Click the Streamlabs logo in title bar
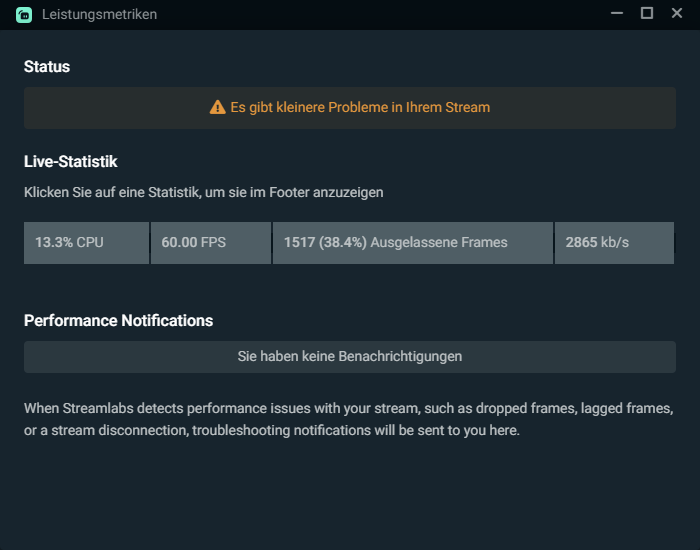This screenshot has width=700, height=550. coord(24,15)
